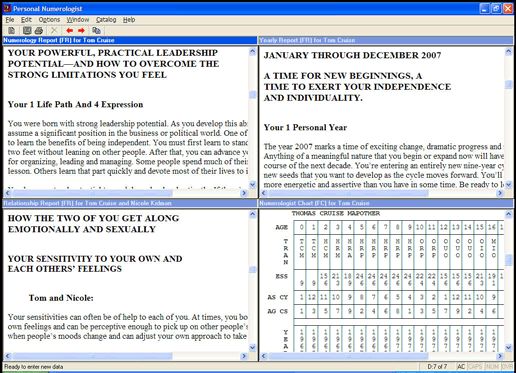Click scroll up arrow in Numerologist Chart pane
This screenshot has height=373, width=516.
pyautogui.click(x=508, y=214)
